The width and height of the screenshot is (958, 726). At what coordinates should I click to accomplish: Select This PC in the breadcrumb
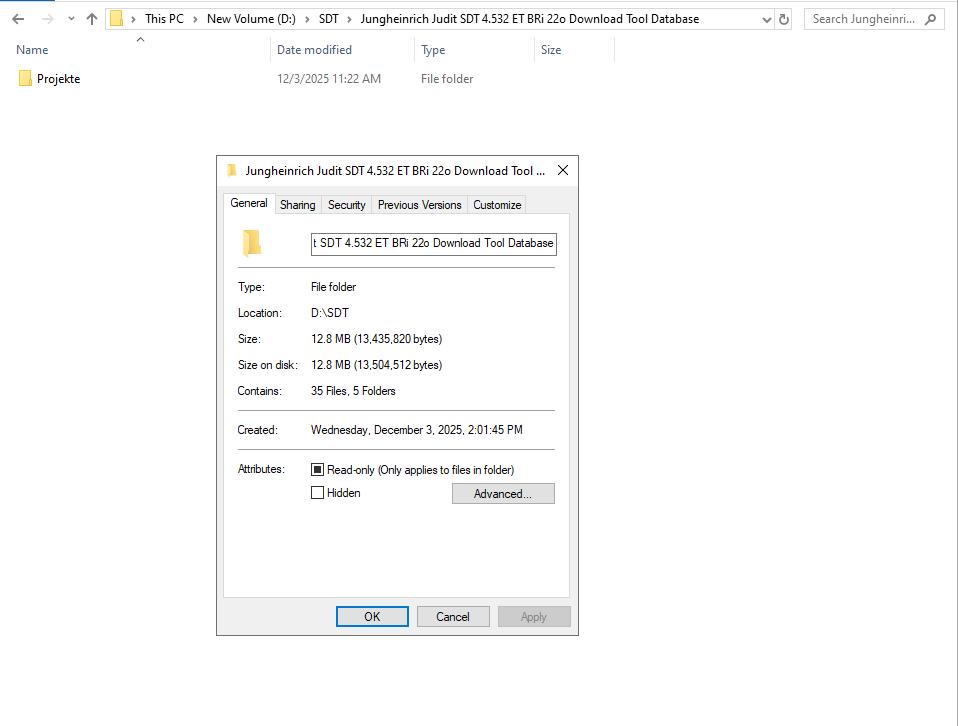[x=164, y=19]
